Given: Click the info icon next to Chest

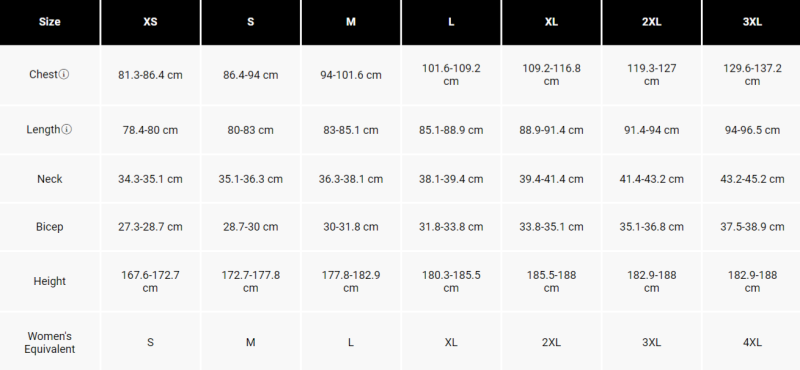Looking at the screenshot, I should pyautogui.click(x=64, y=75).
